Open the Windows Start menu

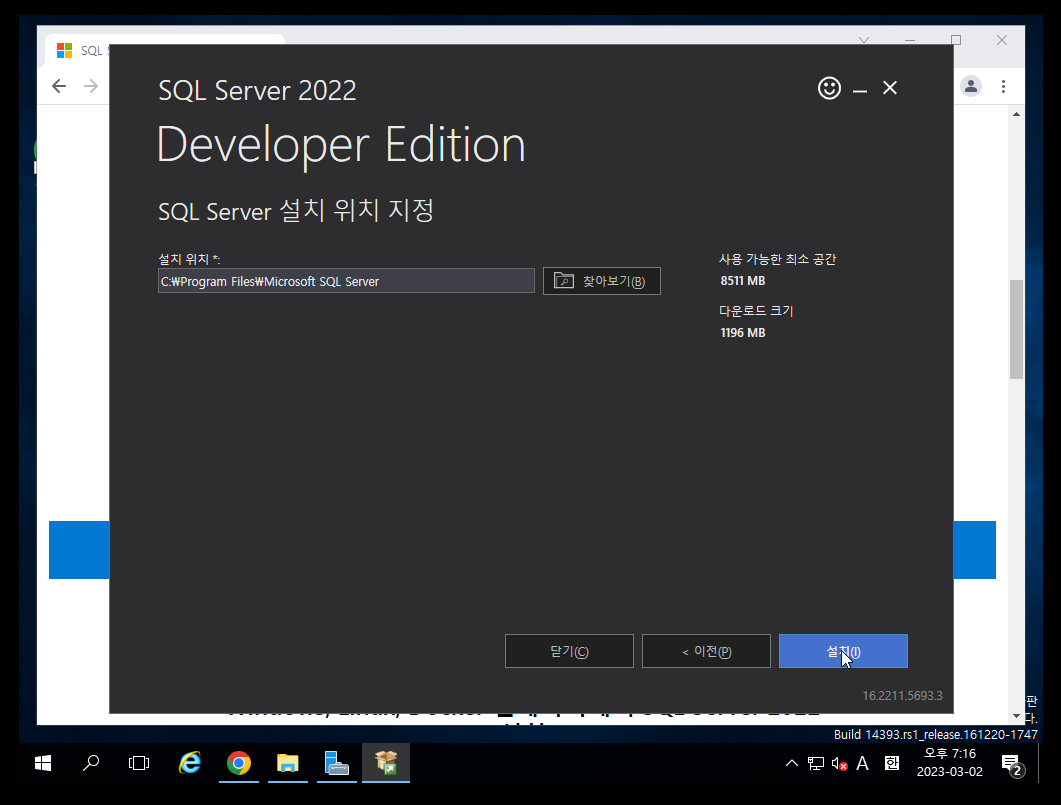click(43, 763)
